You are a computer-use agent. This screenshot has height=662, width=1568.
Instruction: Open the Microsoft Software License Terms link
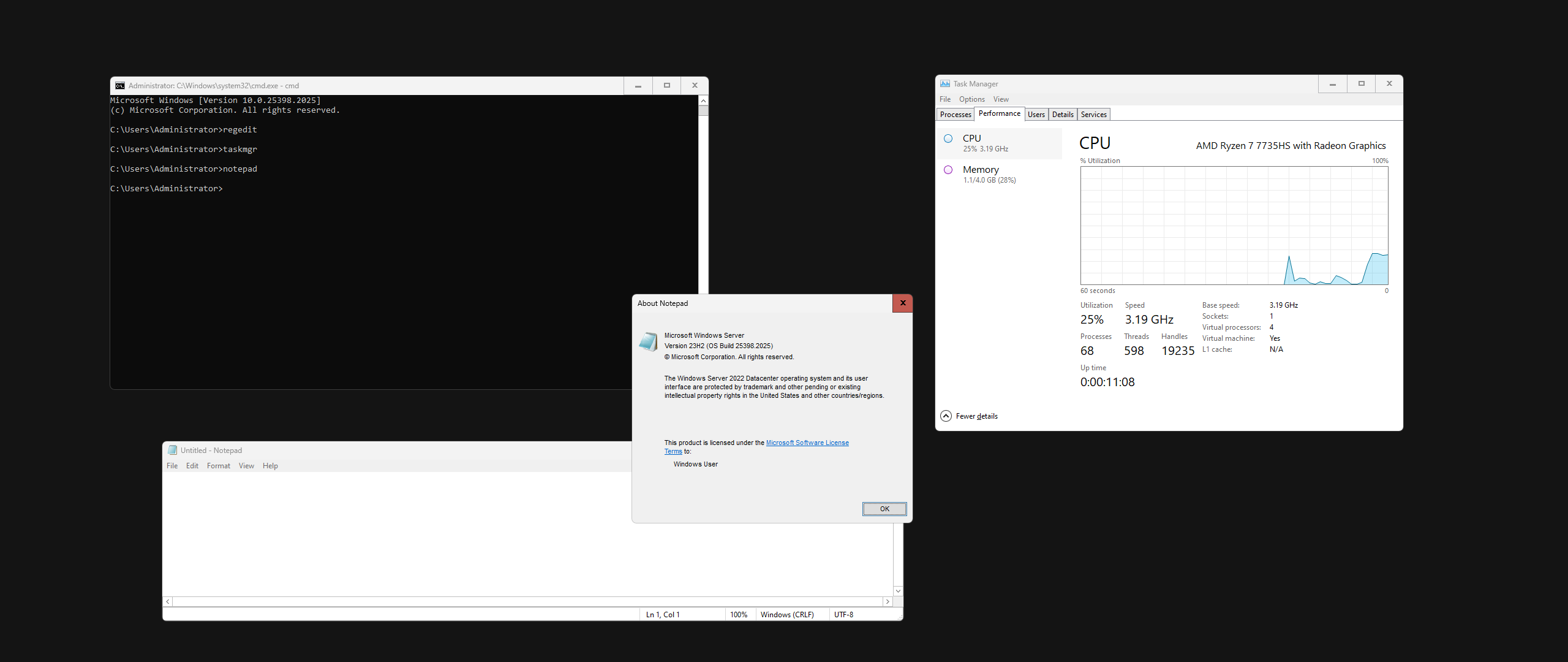807,443
